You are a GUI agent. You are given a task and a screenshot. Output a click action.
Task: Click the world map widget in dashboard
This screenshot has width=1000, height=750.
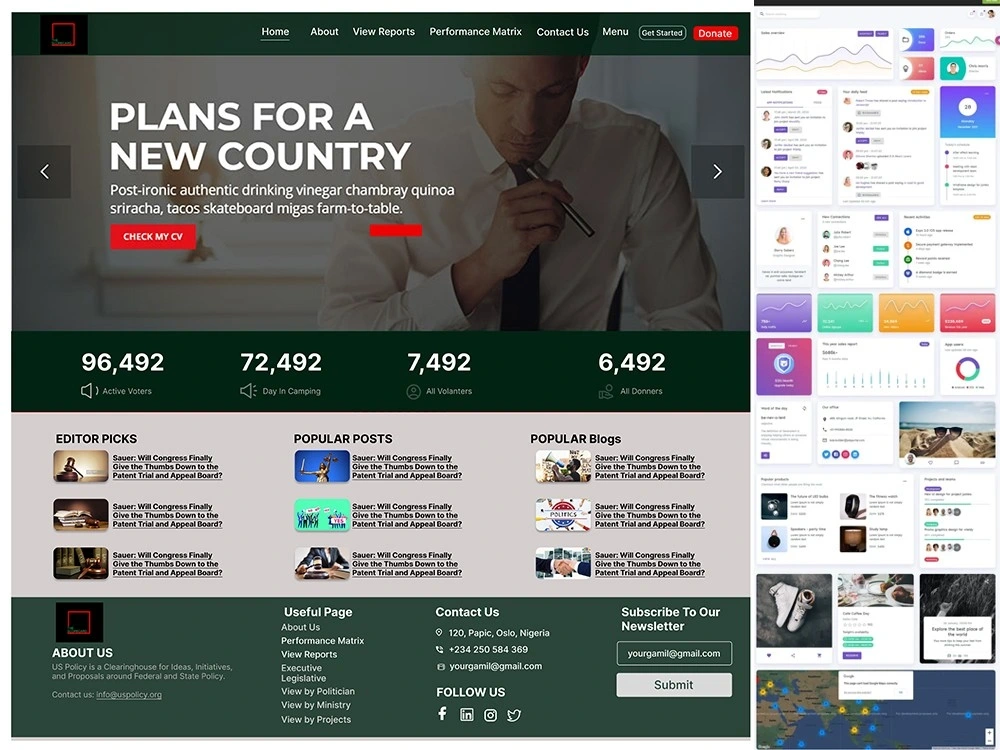(x=876, y=709)
